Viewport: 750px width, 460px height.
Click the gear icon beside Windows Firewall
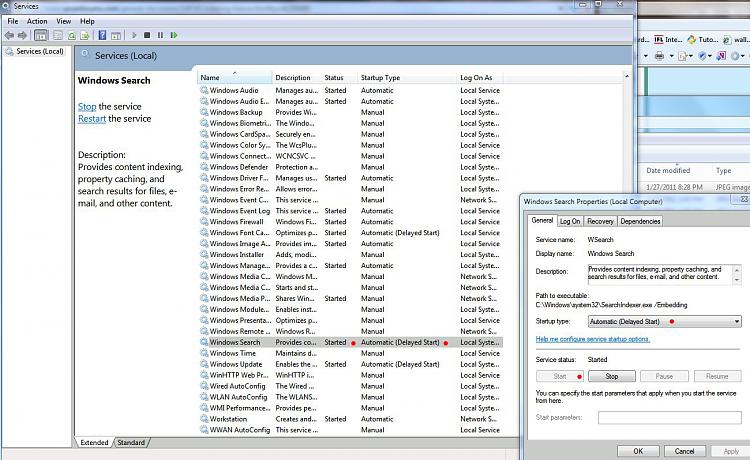pos(204,221)
